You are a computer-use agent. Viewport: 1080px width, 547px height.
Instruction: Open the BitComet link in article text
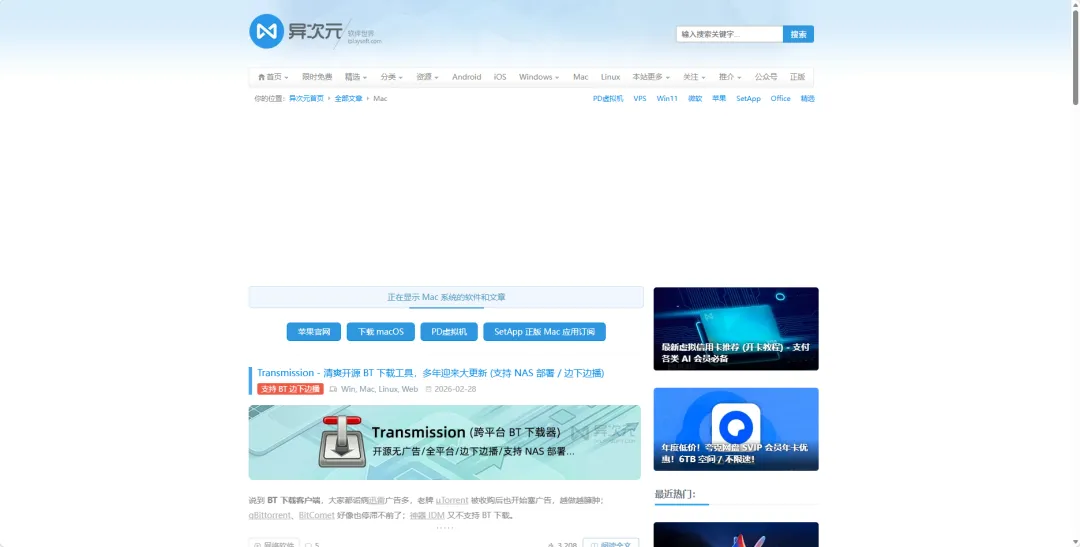point(317,515)
